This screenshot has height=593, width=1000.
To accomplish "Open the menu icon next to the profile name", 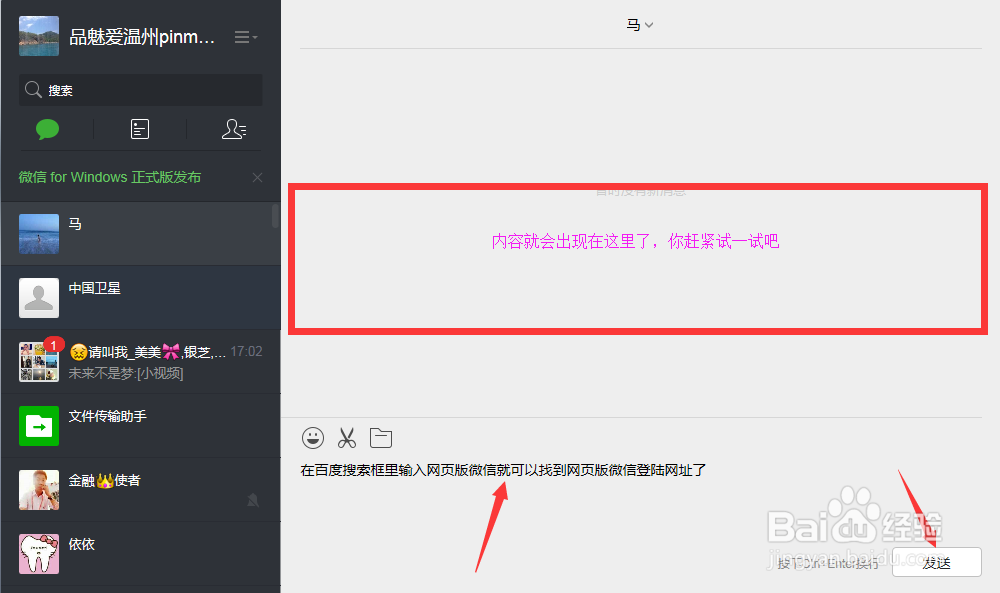I will (246, 37).
